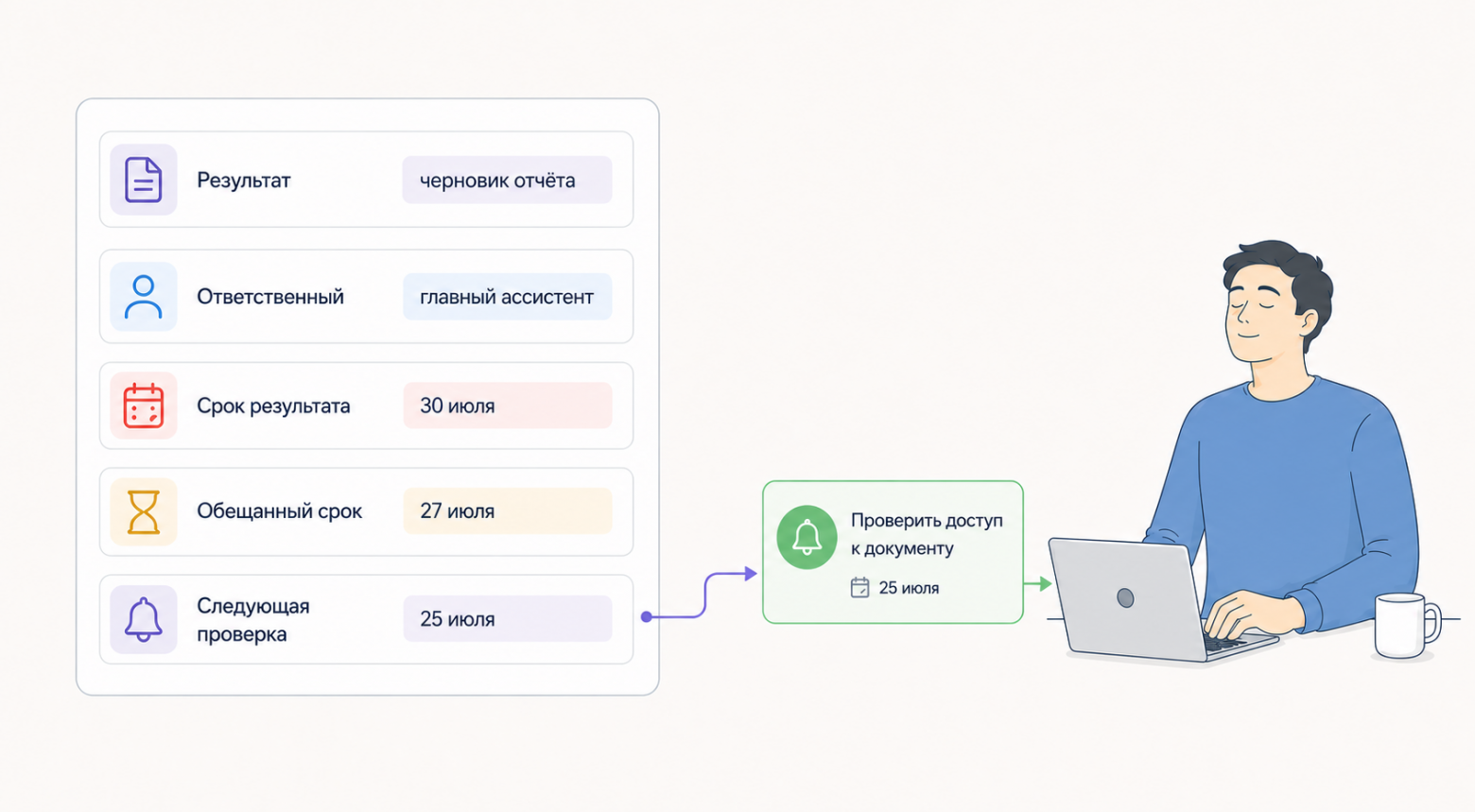
Task: Open the Проверить доступ к документу reminder
Action: [x=893, y=552]
